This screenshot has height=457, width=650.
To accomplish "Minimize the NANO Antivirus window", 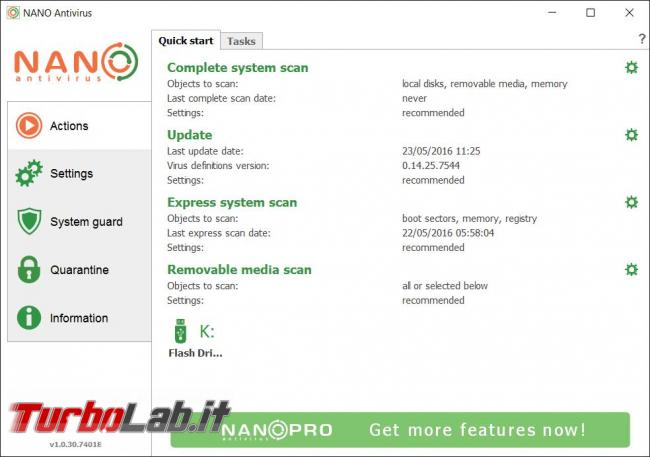I will 552,12.
